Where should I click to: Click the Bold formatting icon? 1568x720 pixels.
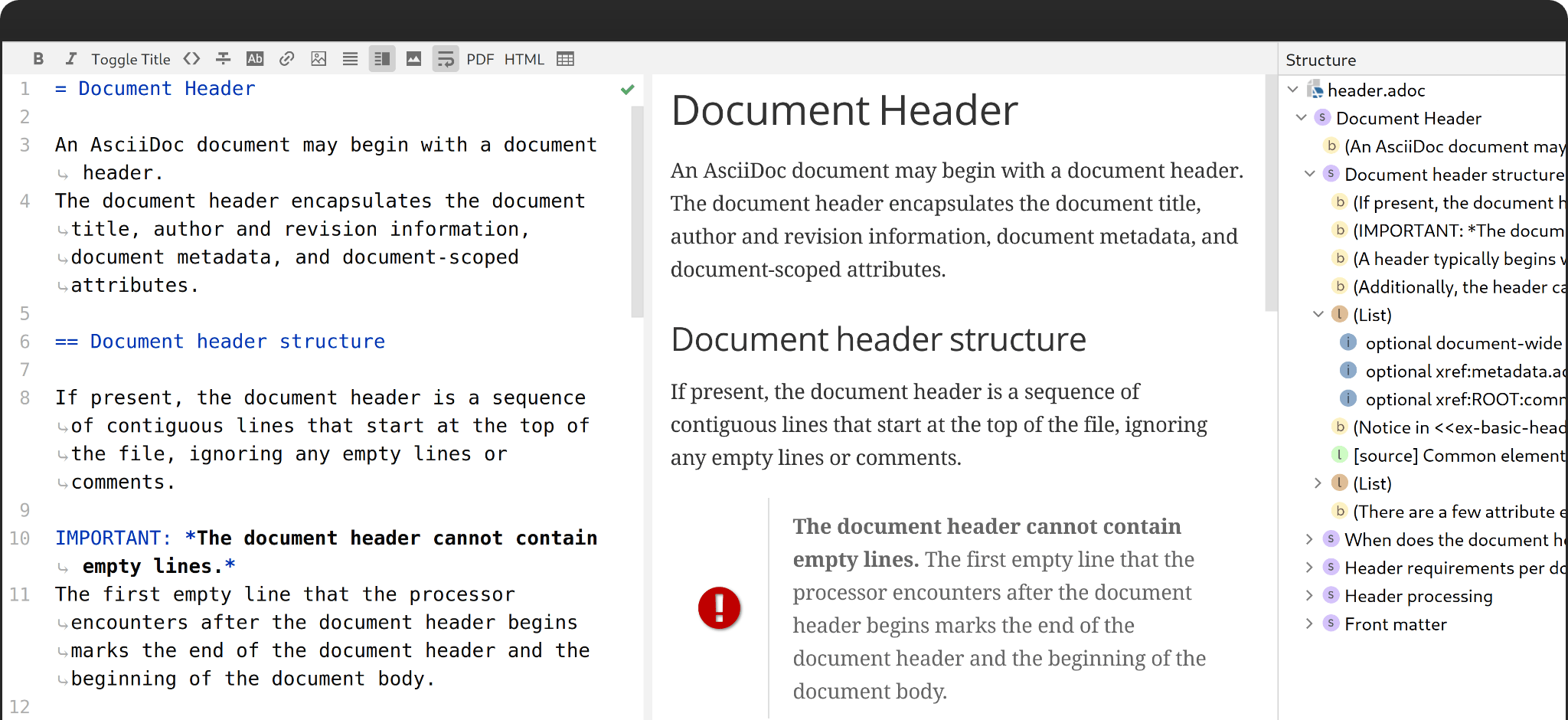tap(38, 59)
